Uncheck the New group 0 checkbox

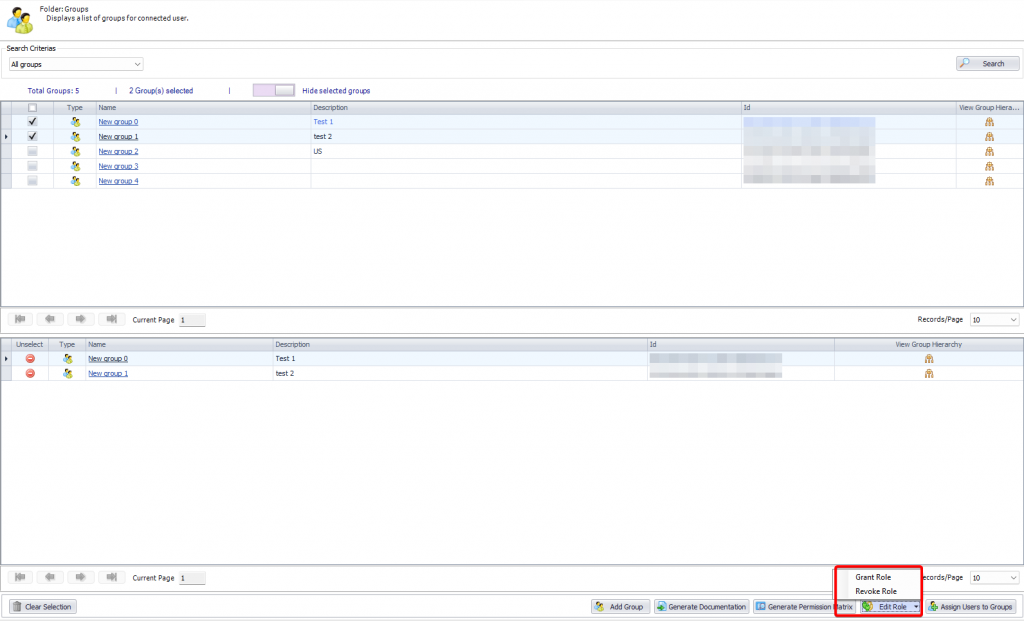pyautogui.click(x=32, y=121)
